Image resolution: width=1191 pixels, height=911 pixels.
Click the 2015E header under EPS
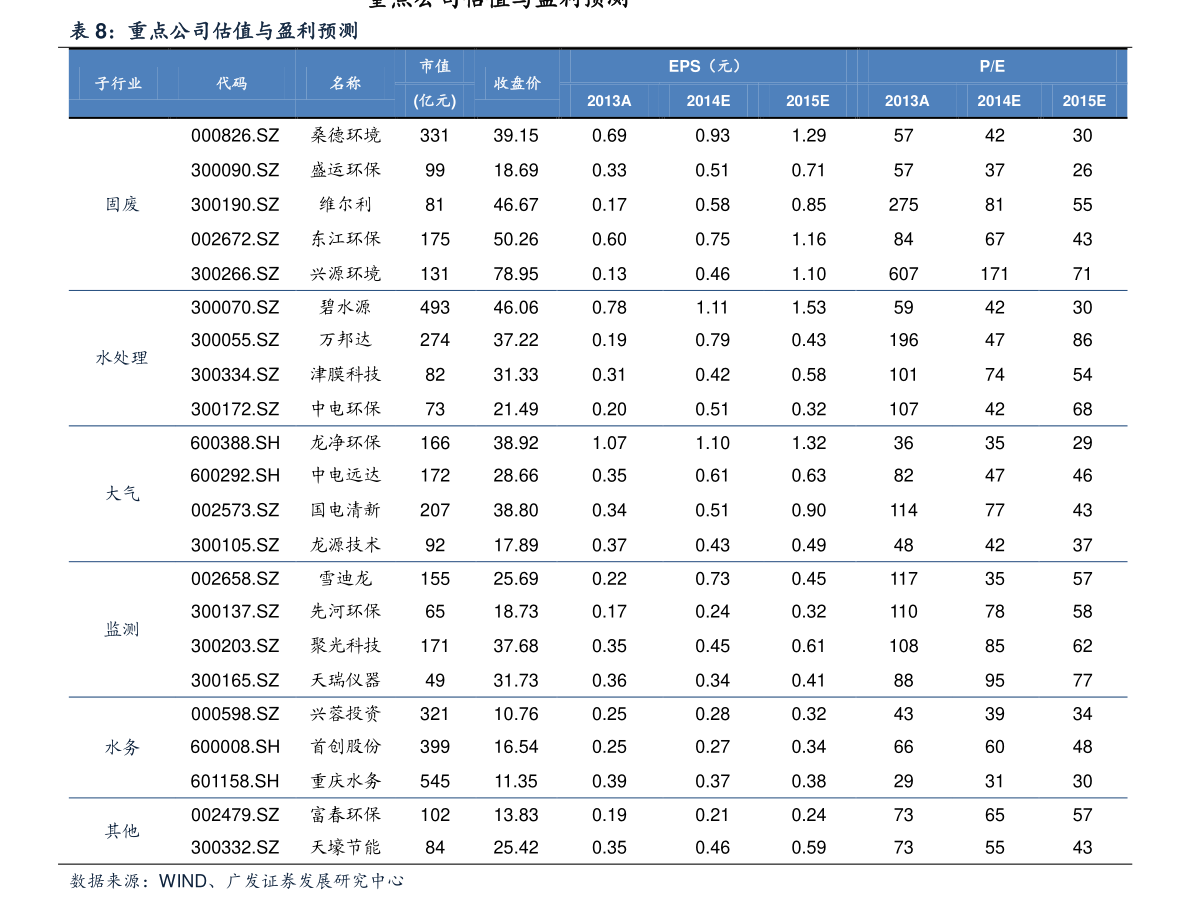tap(807, 101)
